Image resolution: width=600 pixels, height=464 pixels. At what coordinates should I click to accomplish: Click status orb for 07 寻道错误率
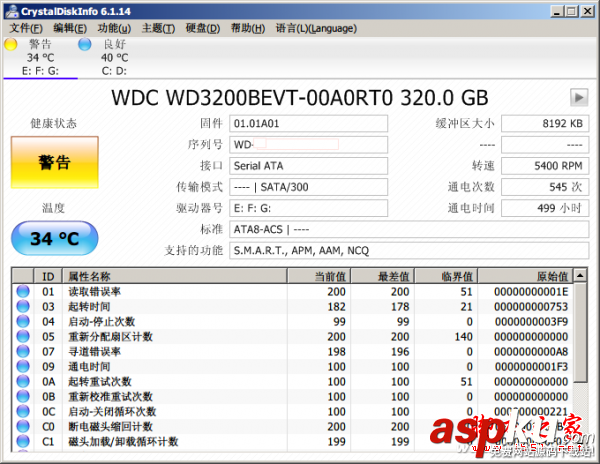click(23, 352)
